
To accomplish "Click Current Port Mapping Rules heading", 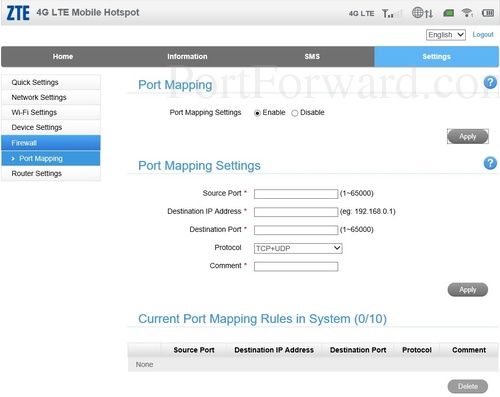I will 262,319.
